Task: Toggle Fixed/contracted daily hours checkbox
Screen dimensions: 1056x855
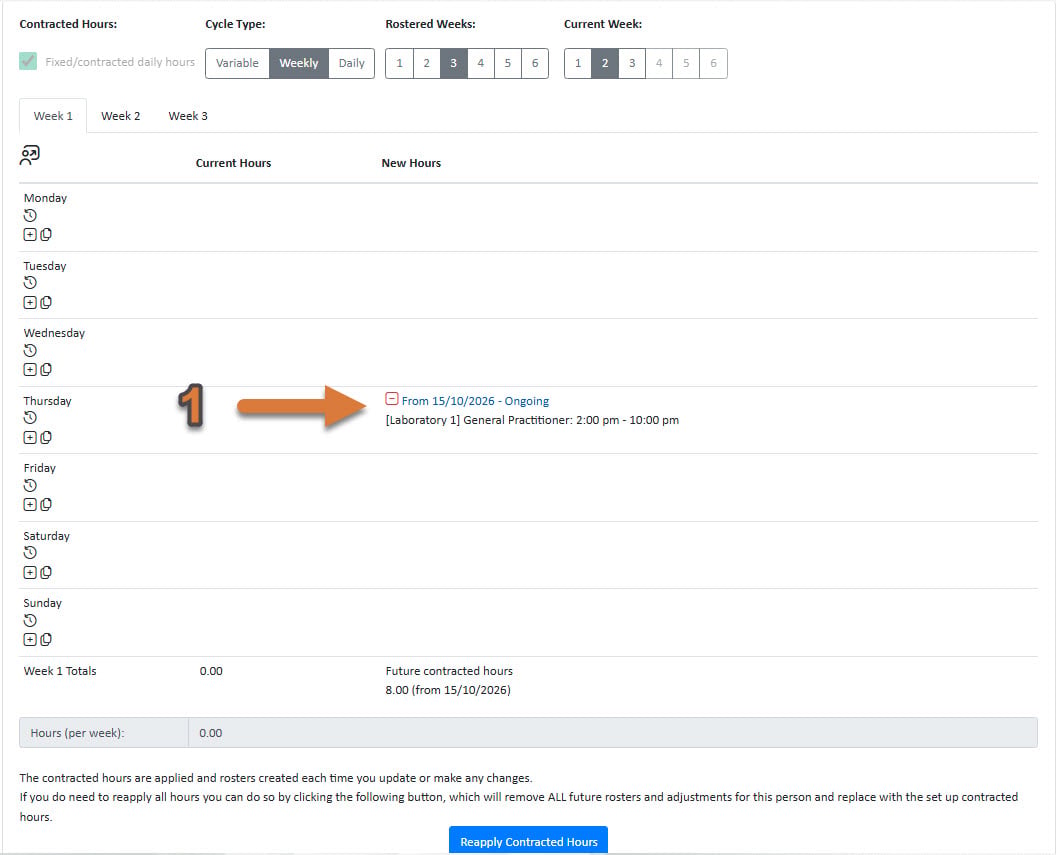Action: tap(28, 61)
